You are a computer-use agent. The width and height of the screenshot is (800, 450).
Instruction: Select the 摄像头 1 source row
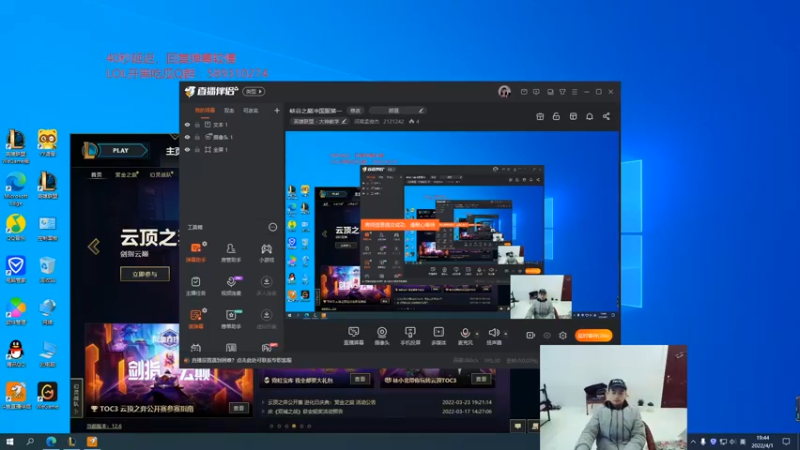click(x=232, y=137)
